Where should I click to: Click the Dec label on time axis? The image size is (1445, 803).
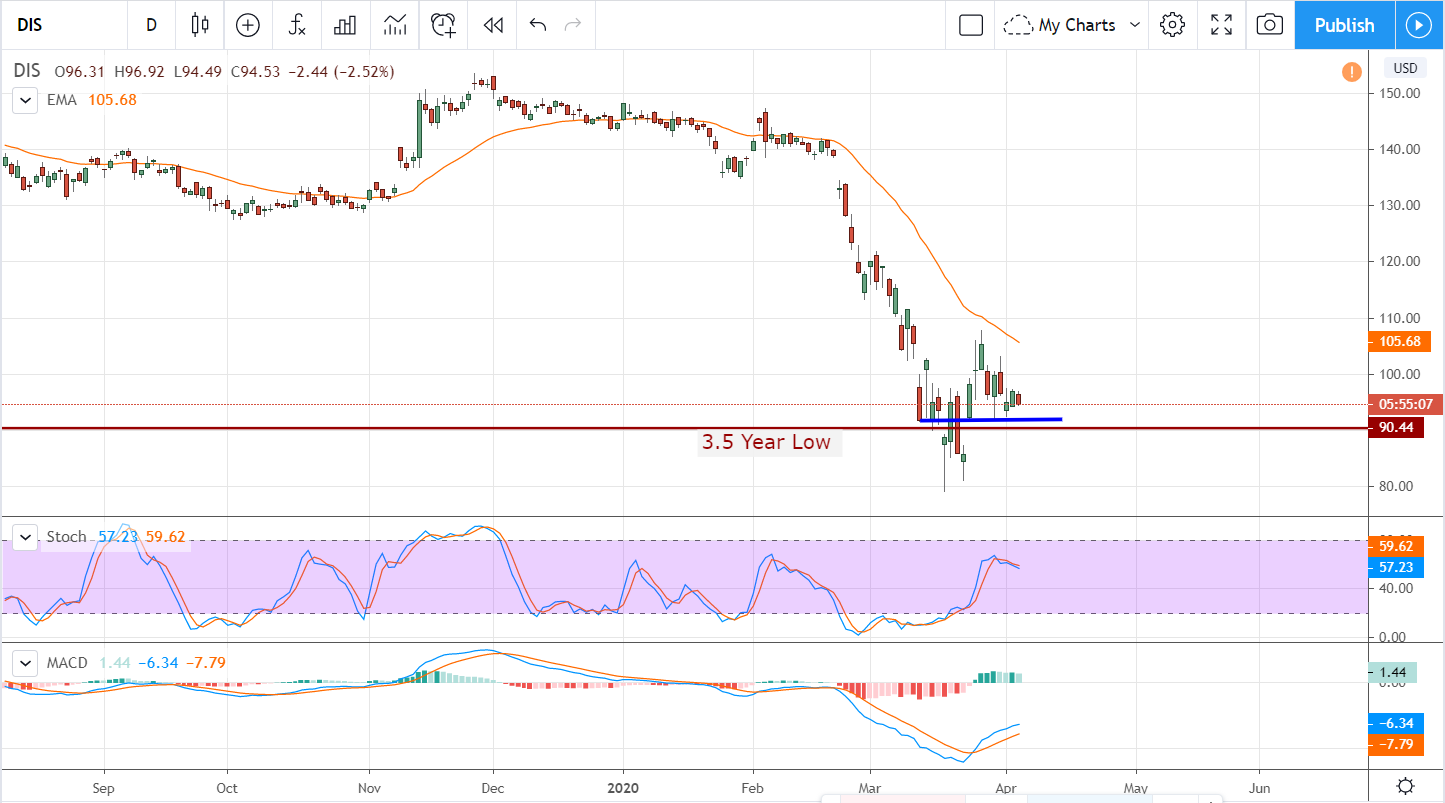[x=492, y=787]
